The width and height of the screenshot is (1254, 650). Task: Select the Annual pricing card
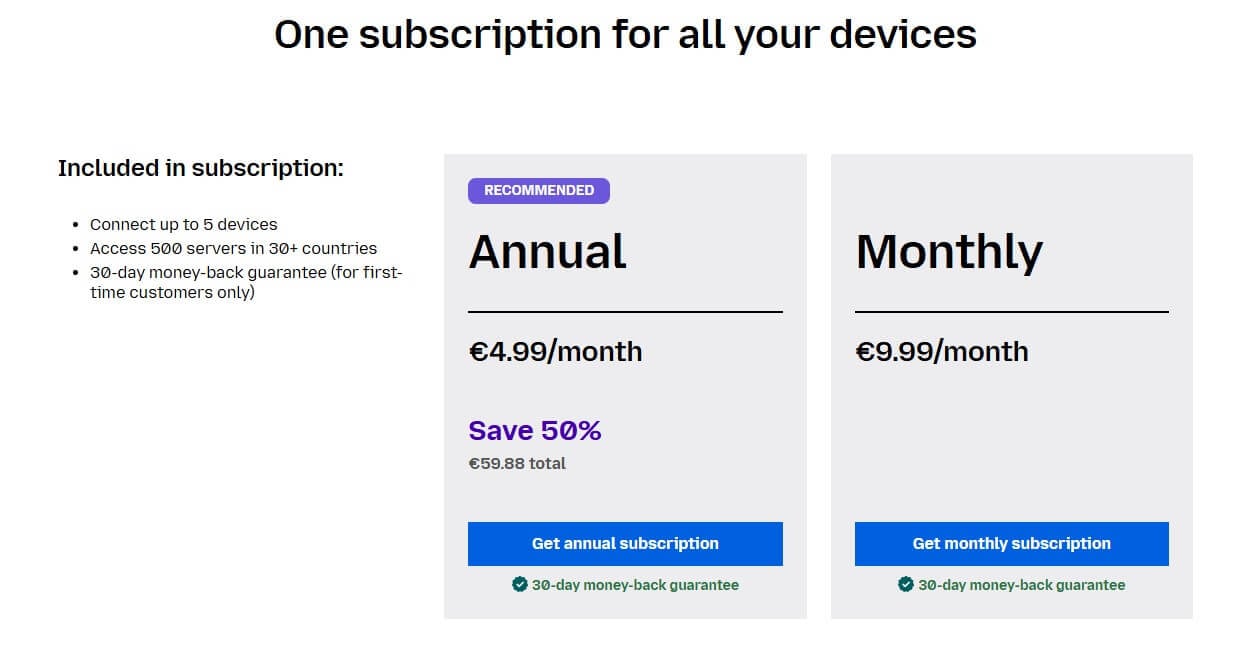click(x=625, y=385)
